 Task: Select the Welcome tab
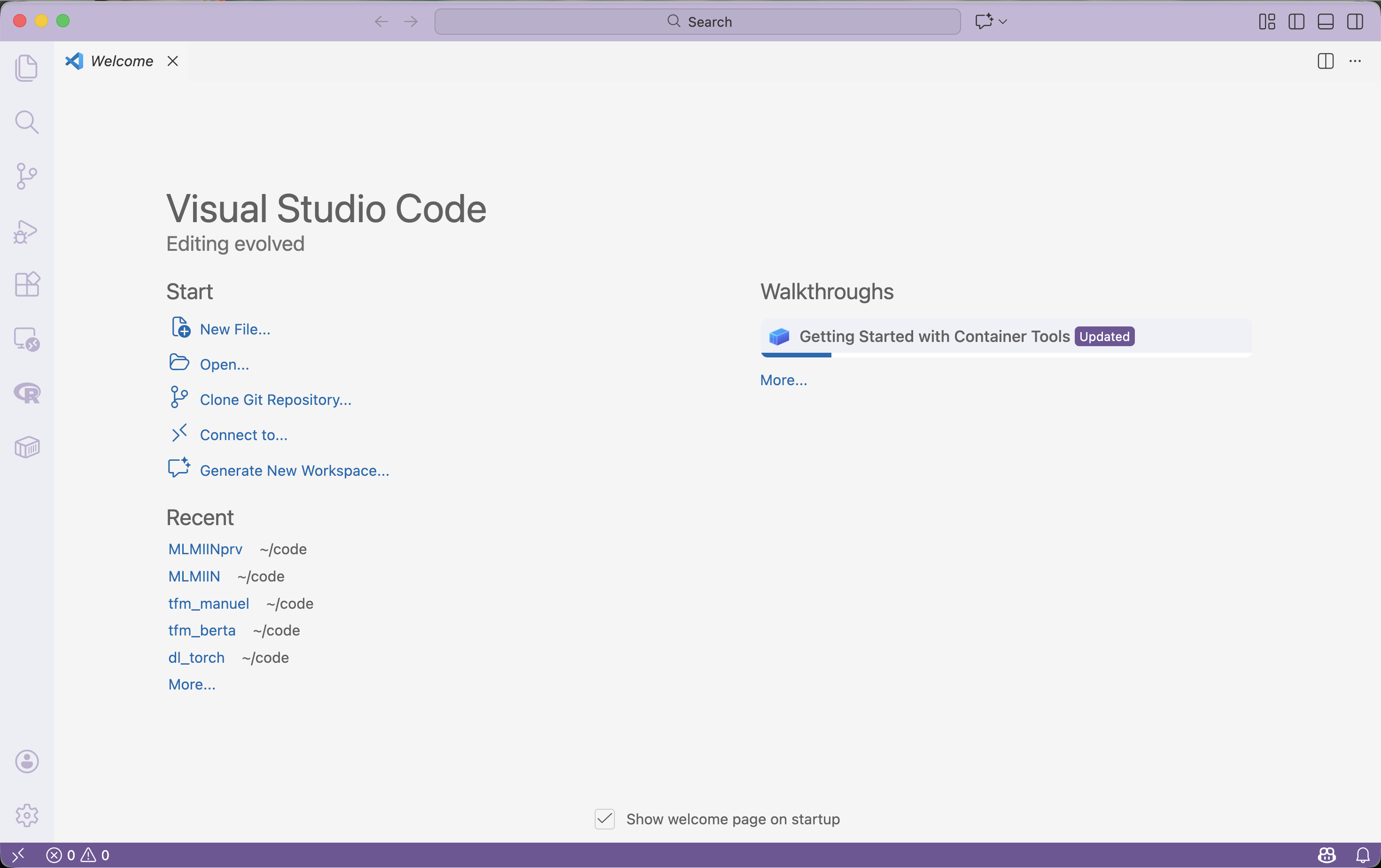point(122,62)
